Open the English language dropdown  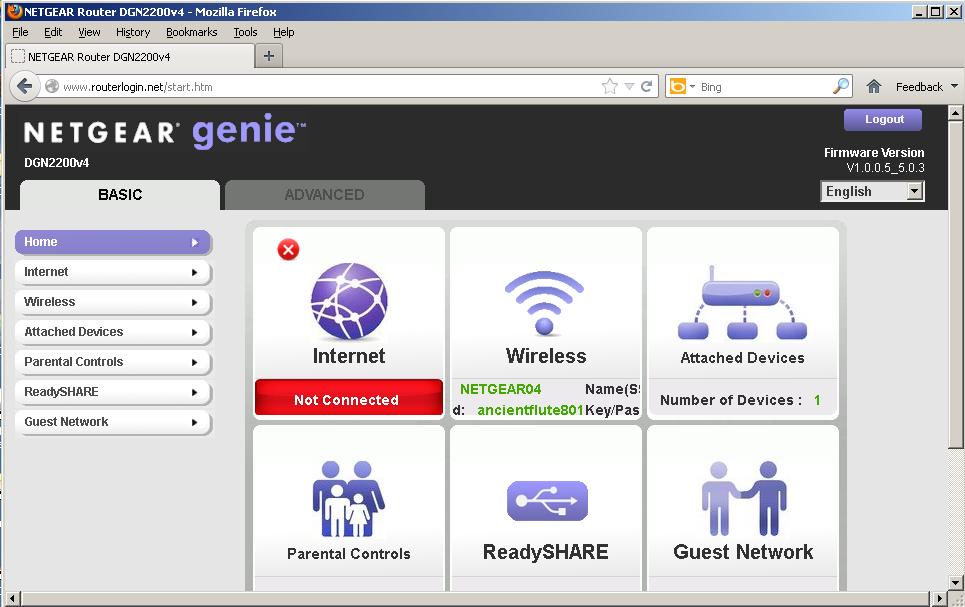pyautogui.click(x=872, y=192)
